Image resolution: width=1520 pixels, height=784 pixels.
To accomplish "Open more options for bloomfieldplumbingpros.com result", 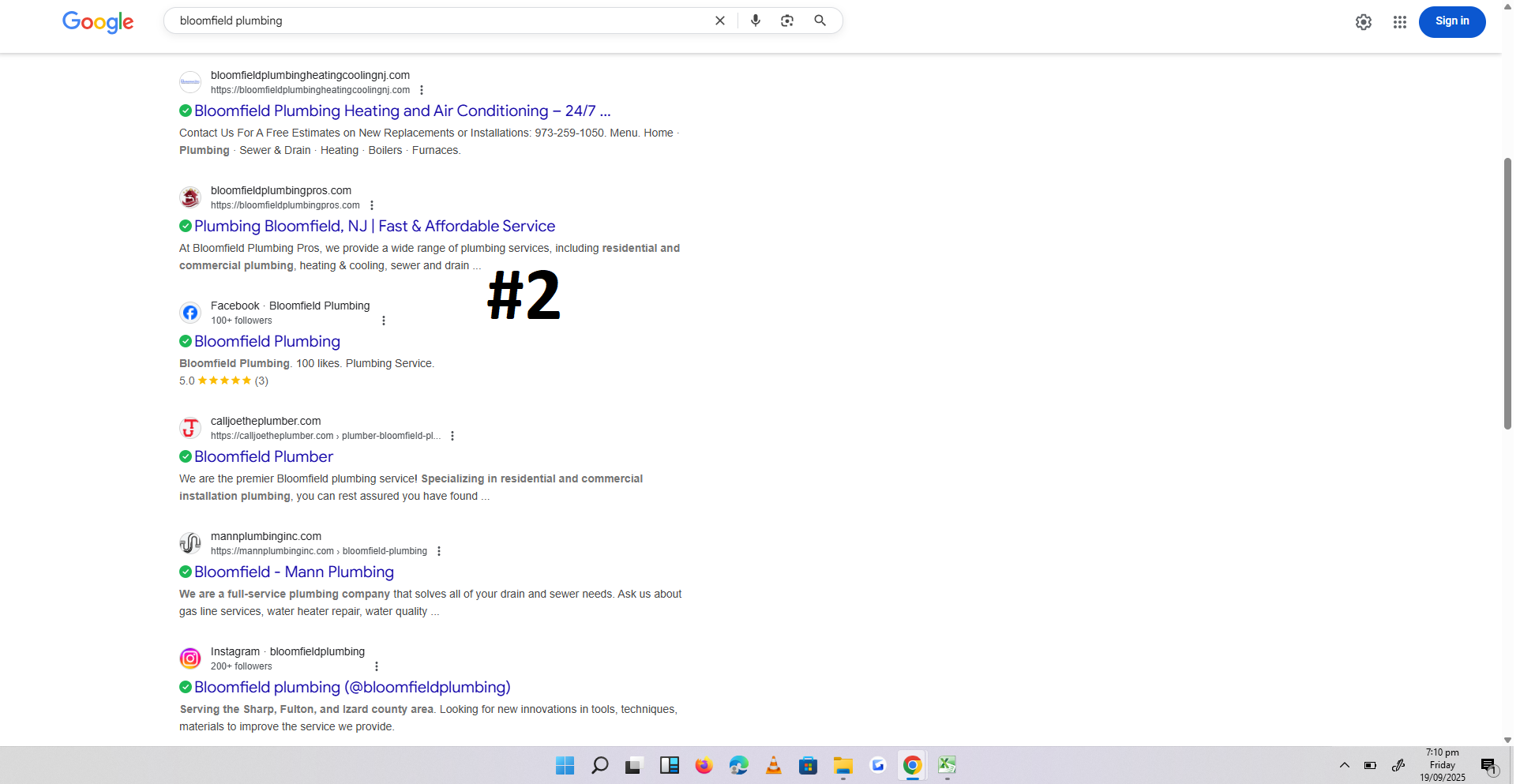I will pos(372,205).
